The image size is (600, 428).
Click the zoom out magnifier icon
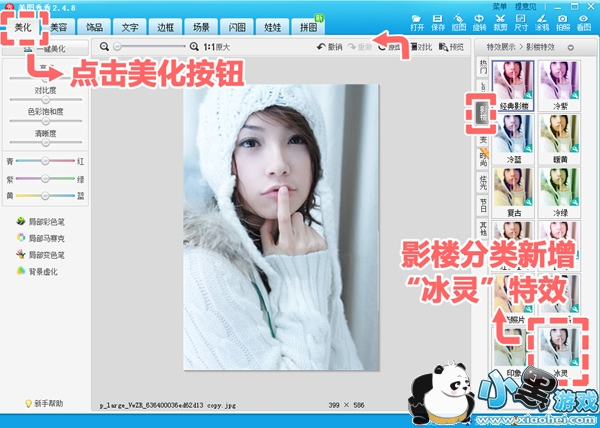coord(104,47)
